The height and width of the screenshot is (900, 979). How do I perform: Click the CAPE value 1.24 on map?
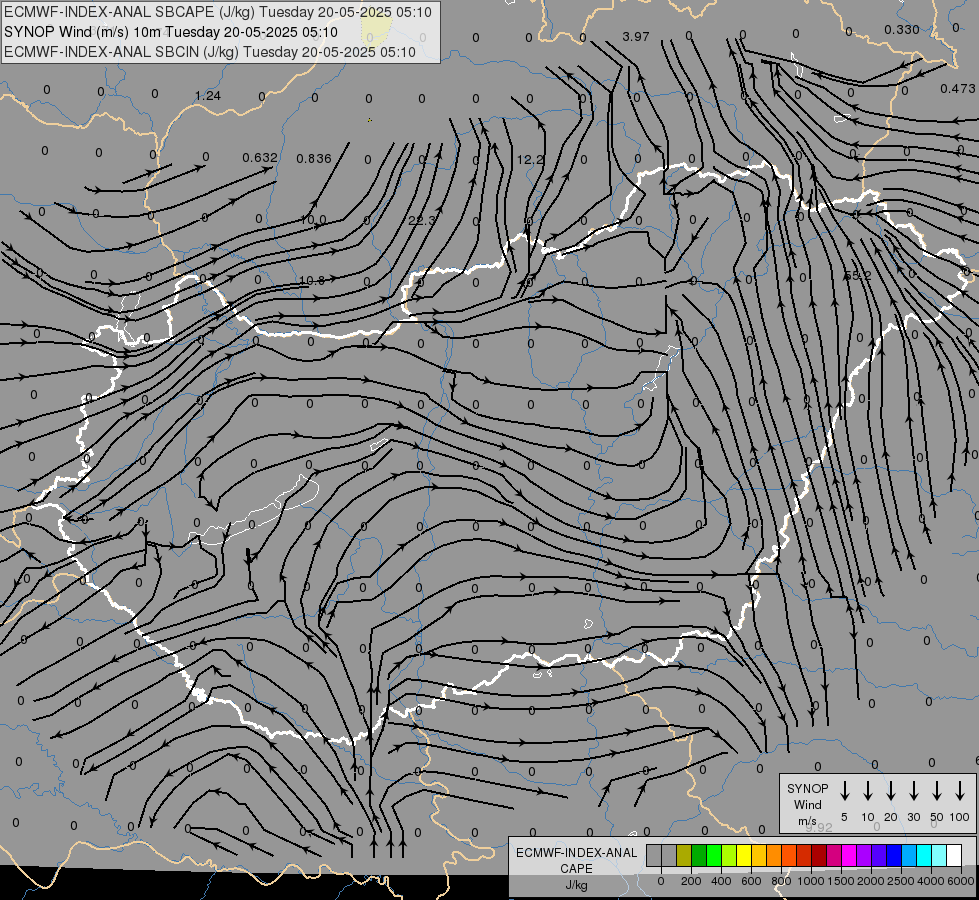tap(208, 96)
